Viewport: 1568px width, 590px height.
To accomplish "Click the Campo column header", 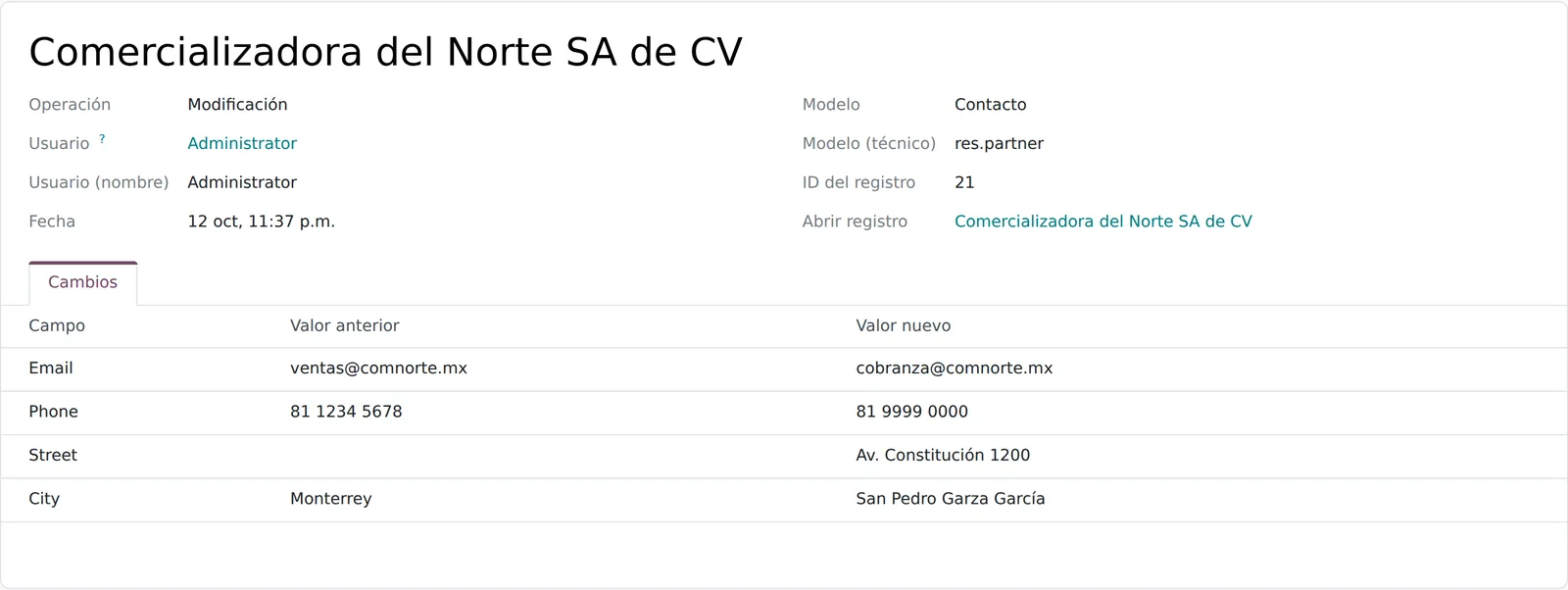I will pos(57,326).
